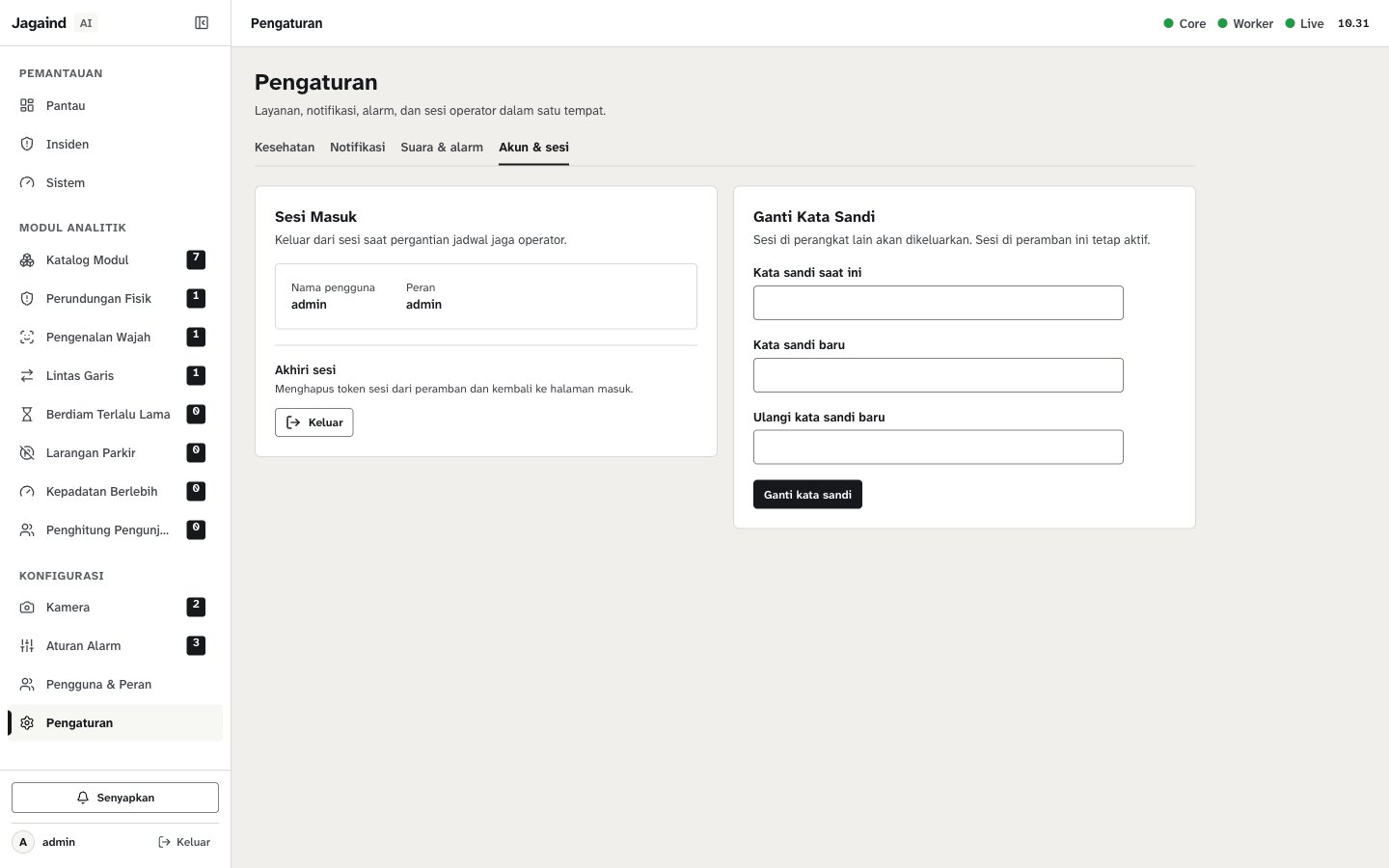Collapse the sidebar panel icon
The height and width of the screenshot is (868, 1389).
202,23
